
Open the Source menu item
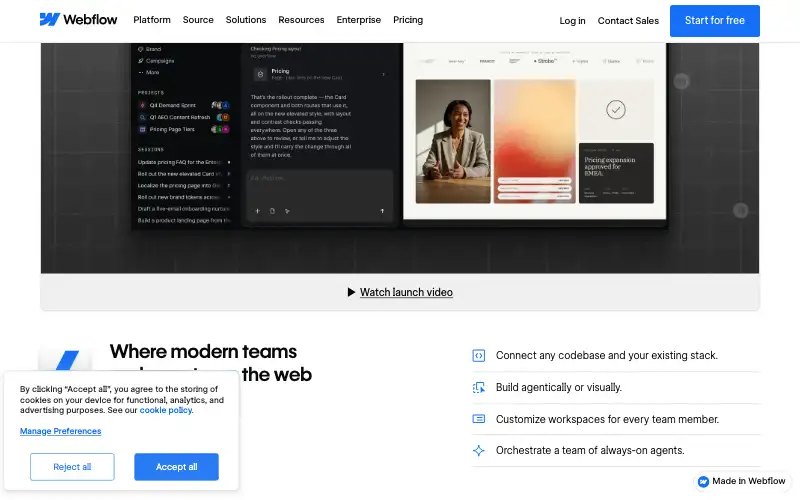tap(198, 20)
